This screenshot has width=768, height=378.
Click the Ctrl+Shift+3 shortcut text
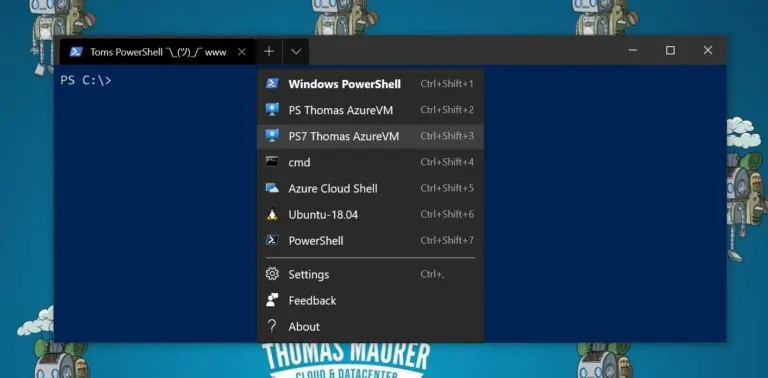(447, 136)
